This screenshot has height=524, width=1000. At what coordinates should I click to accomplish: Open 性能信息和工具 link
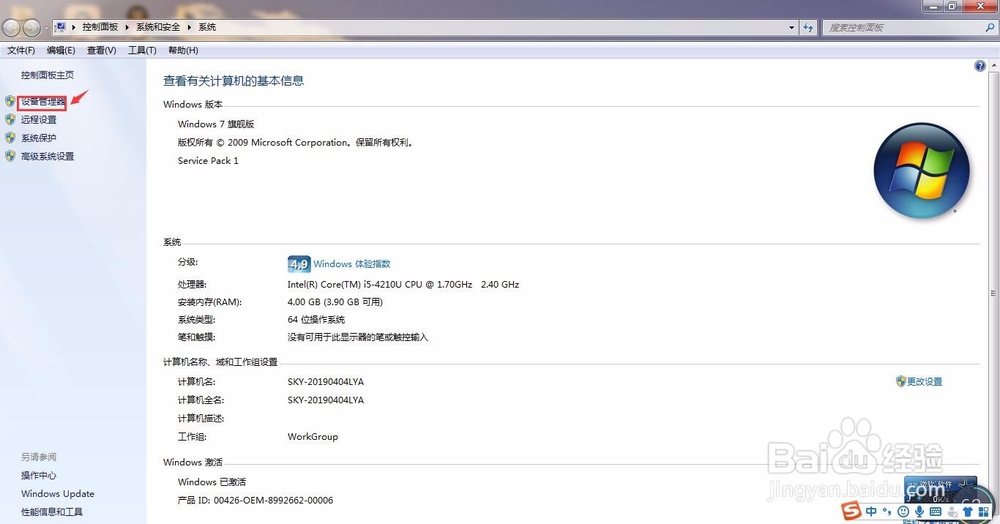pyautogui.click(x=52, y=512)
